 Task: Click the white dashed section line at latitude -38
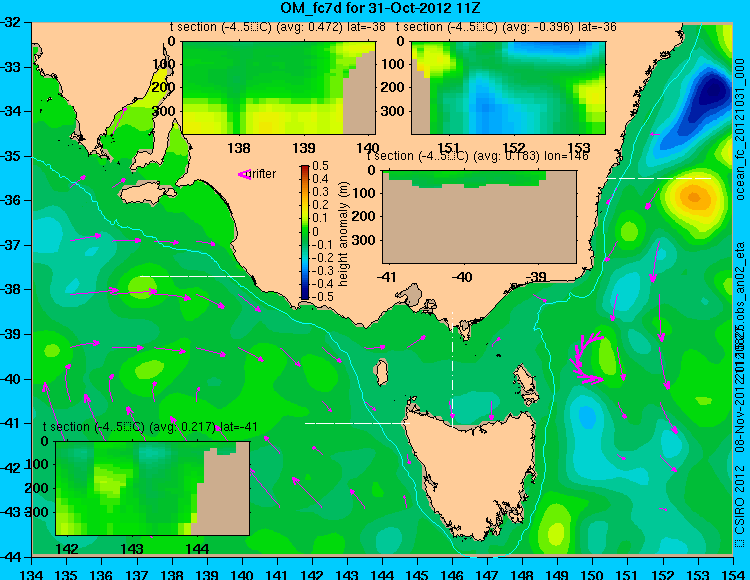192,276
